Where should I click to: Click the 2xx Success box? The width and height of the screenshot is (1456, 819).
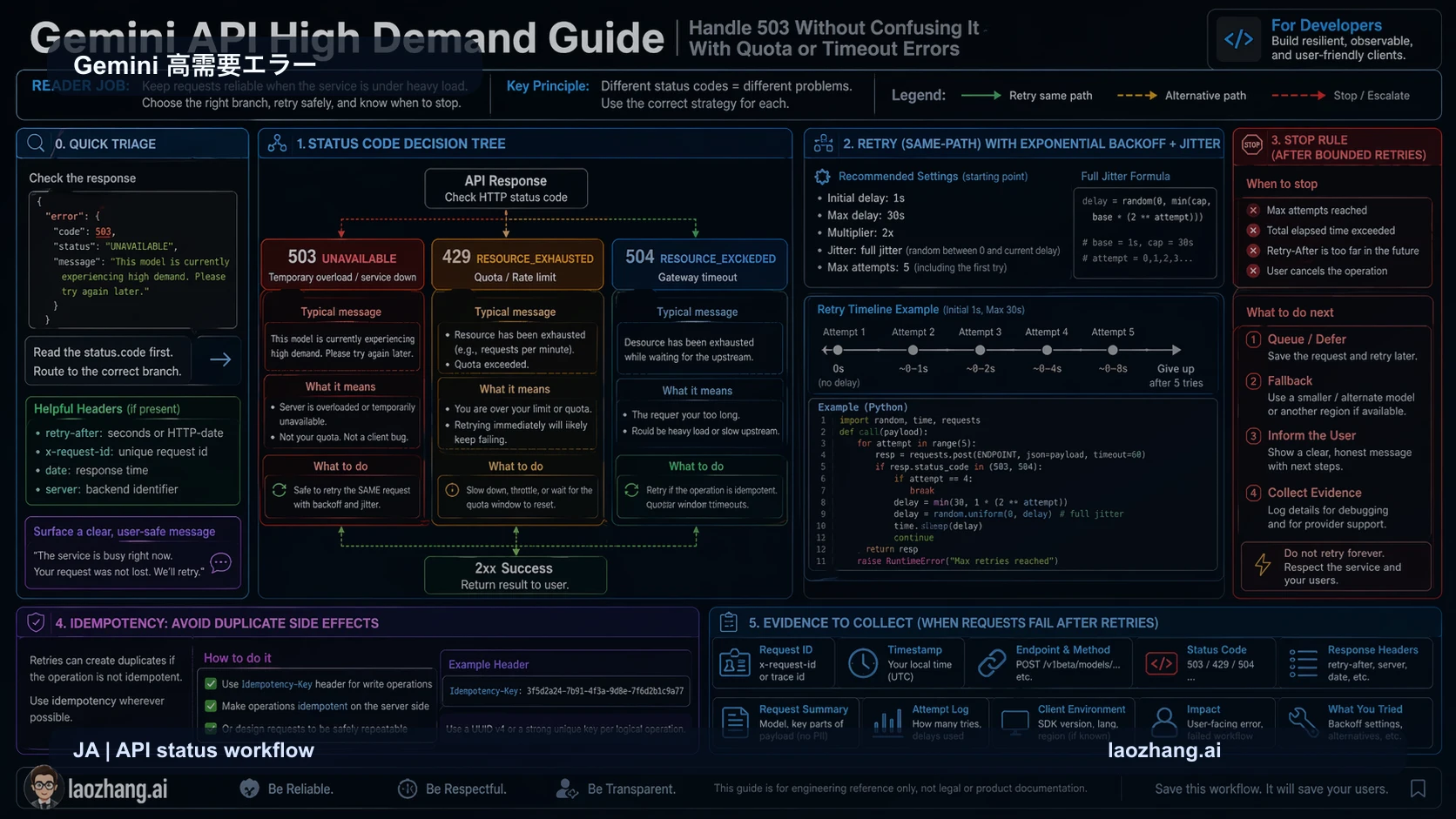pos(515,575)
